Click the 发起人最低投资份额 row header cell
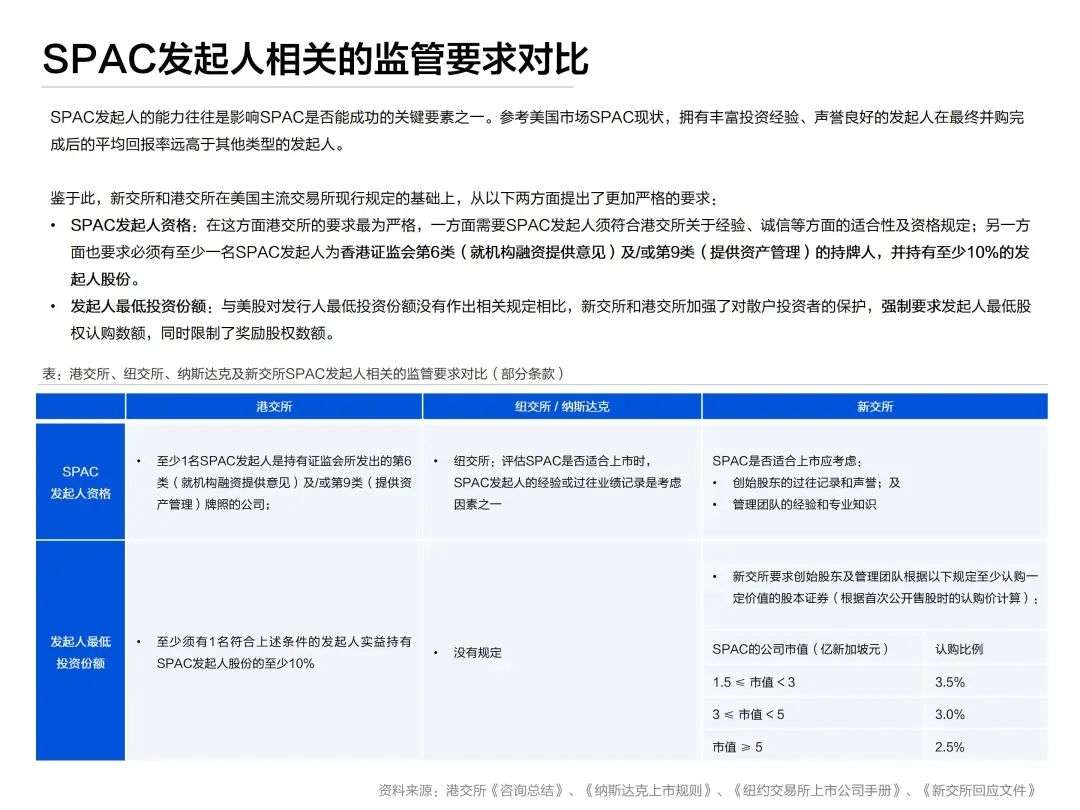The width and height of the screenshot is (1080, 810). (x=81, y=652)
